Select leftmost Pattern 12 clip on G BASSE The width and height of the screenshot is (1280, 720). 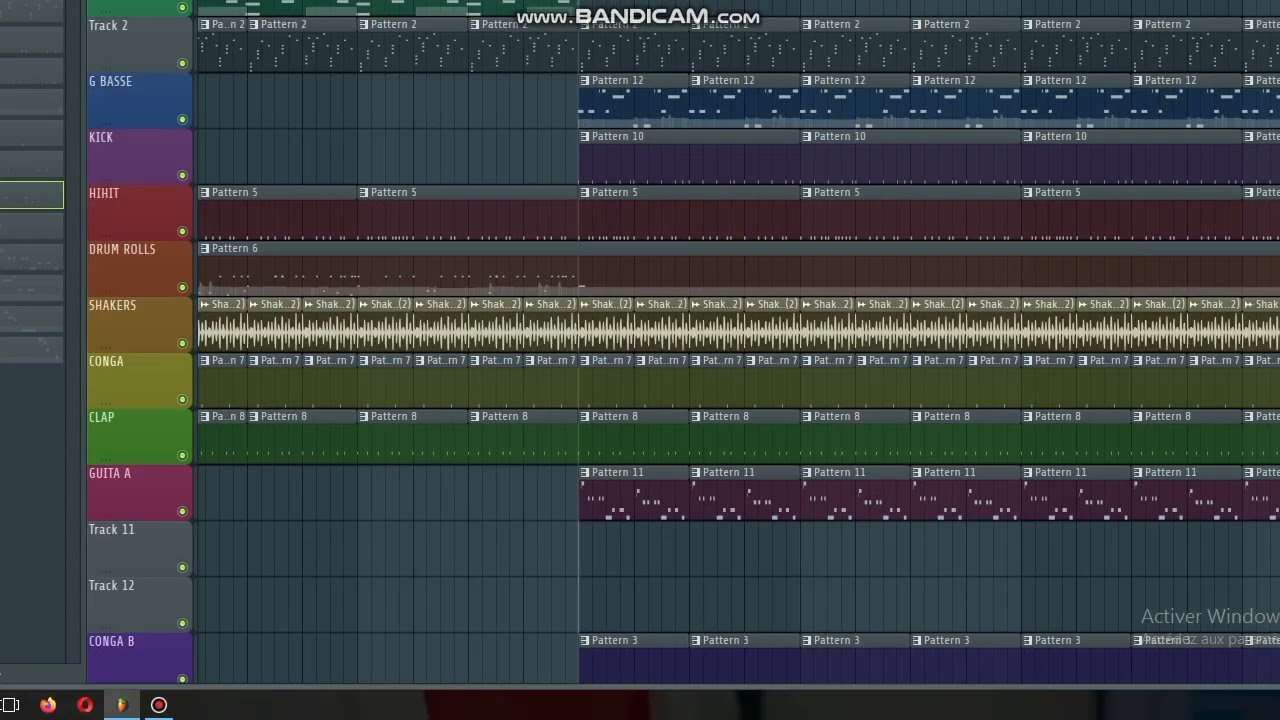tap(634, 101)
